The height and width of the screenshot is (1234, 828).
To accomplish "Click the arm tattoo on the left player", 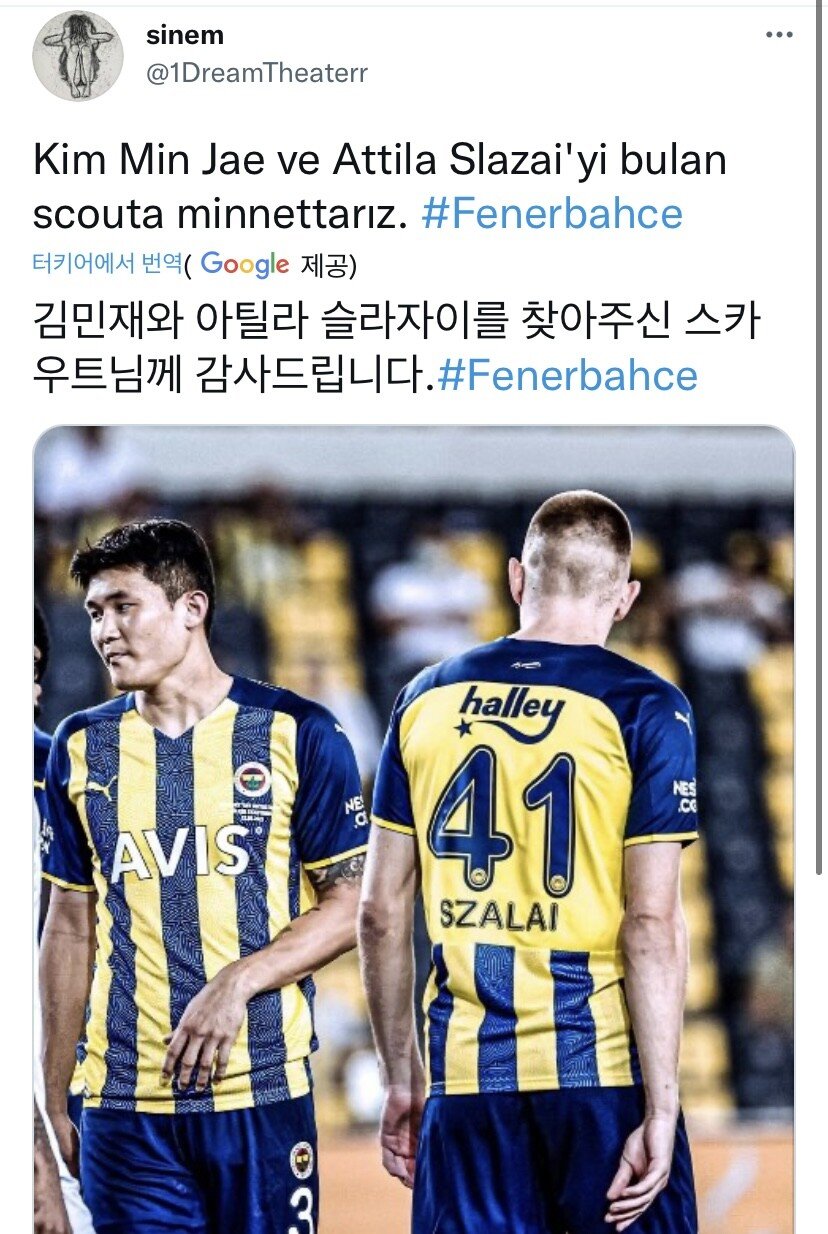I will click(x=338, y=876).
